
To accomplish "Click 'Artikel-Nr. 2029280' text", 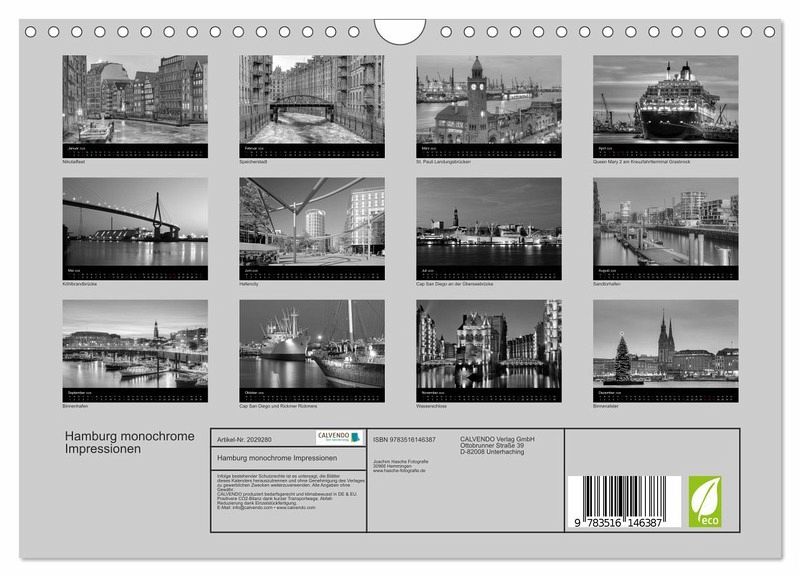I will [244, 439].
